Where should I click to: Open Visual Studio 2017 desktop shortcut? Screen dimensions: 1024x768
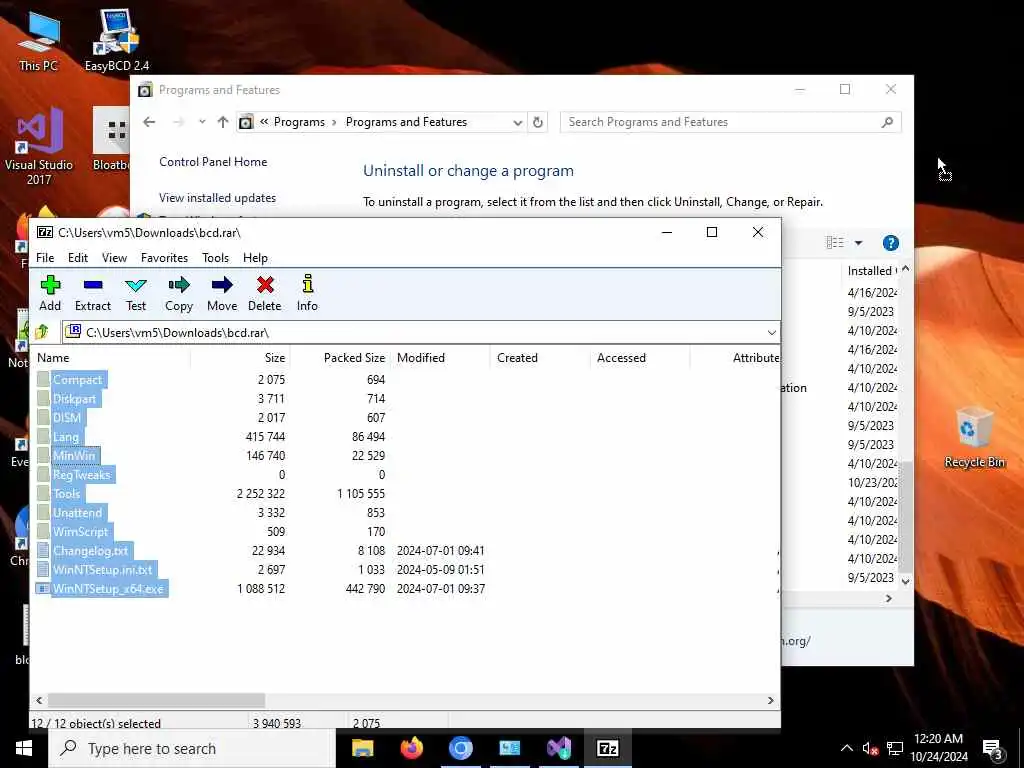(x=39, y=148)
